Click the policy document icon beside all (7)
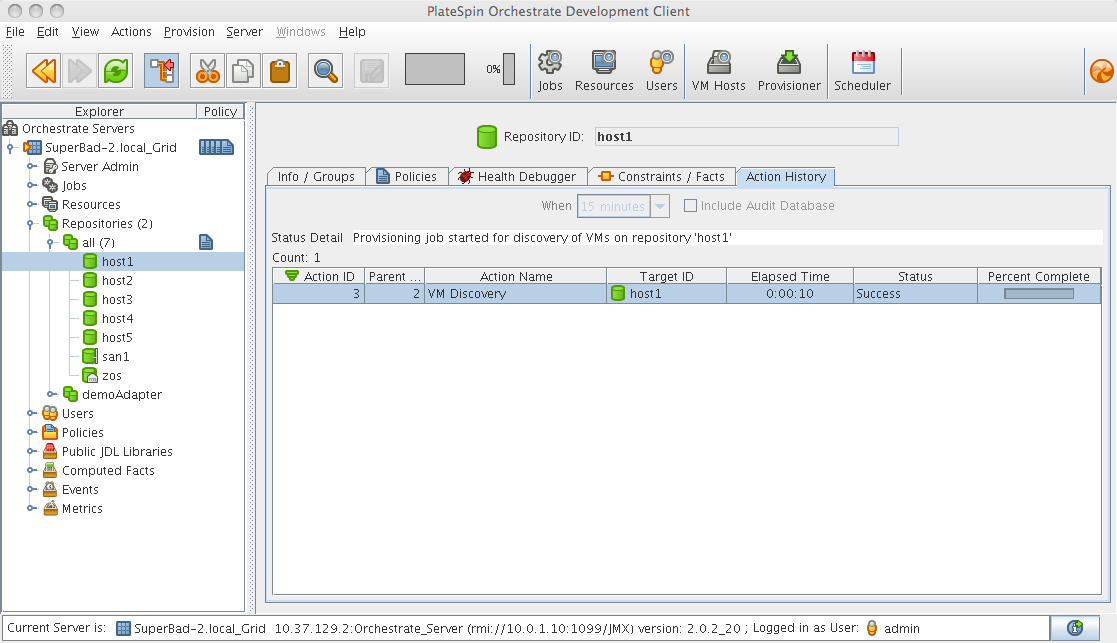The width and height of the screenshot is (1117, 643). pos(206,243)
